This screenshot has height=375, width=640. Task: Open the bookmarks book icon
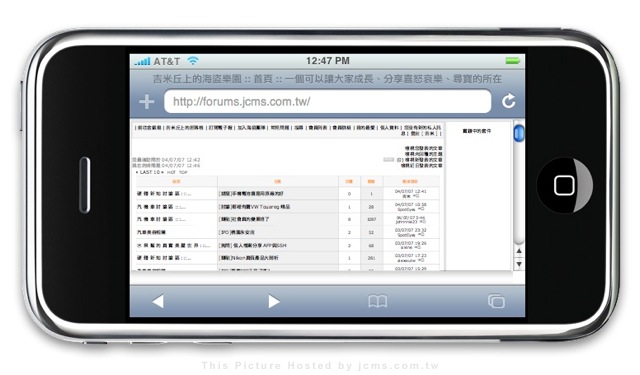coord(378,302)
